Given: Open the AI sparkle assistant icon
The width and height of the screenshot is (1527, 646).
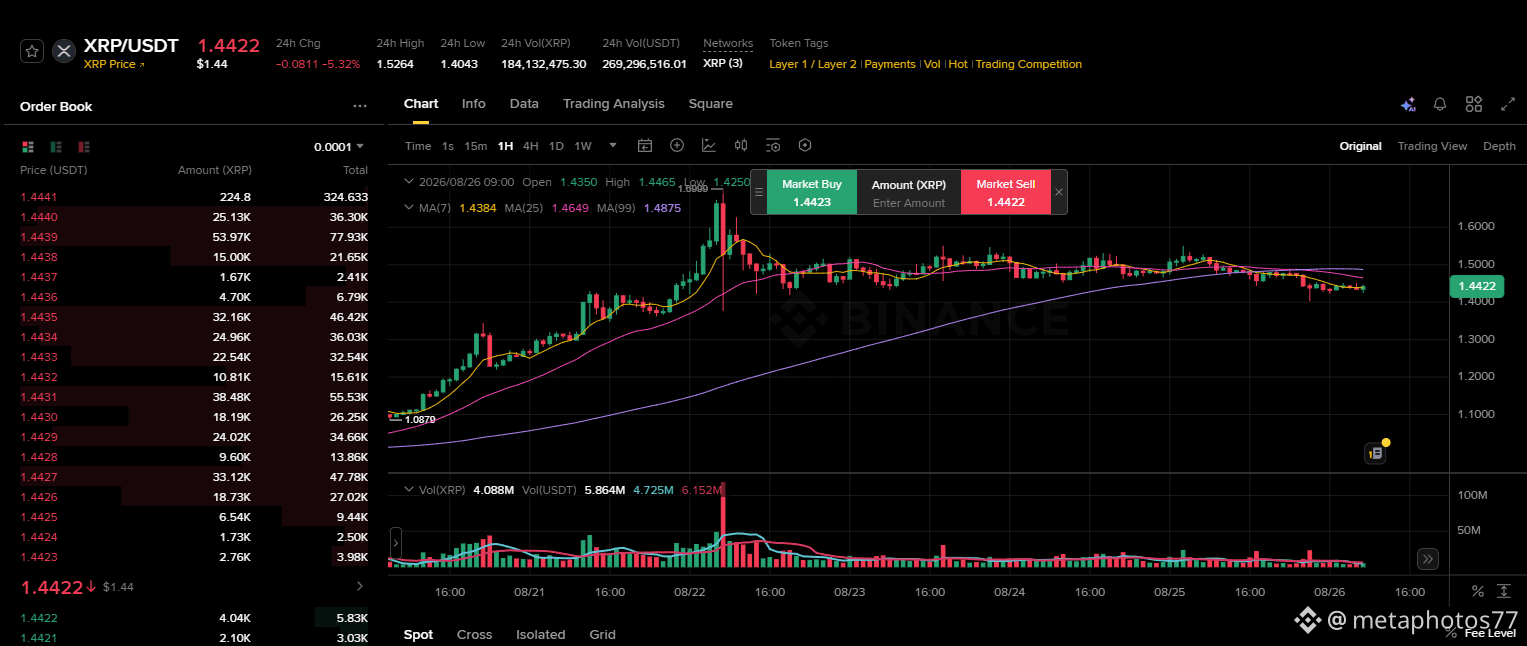Looking at the screenshot, I should (x=1408, y=104).
